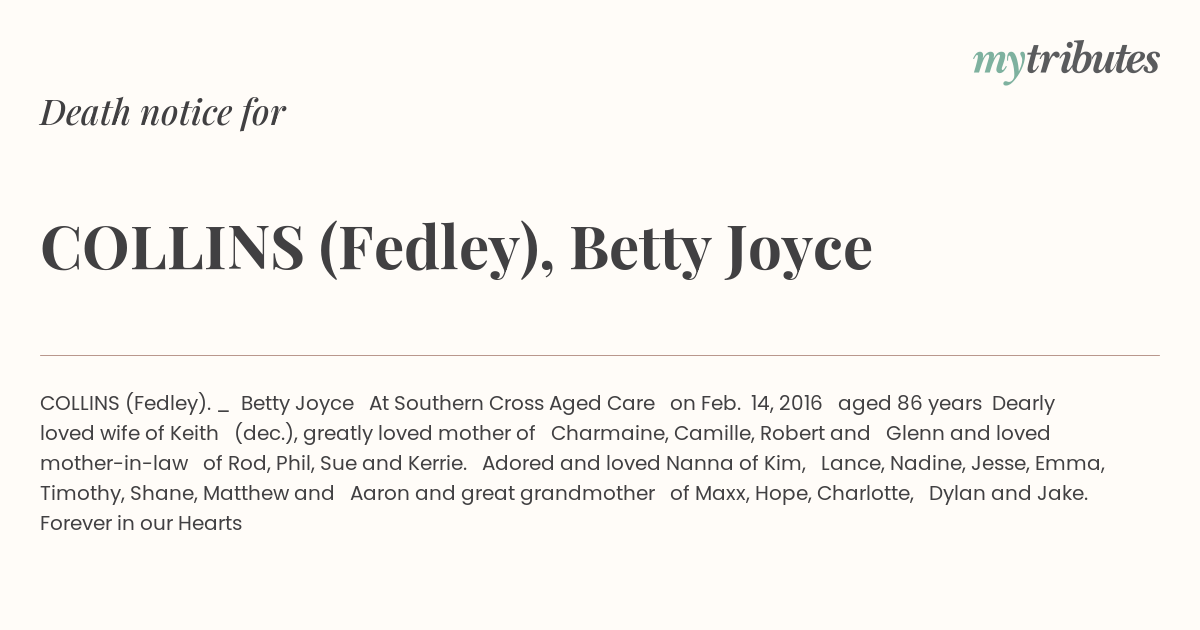
Task: Click the closing words 'Forever in our Hearts'
Action: (141, 523)
